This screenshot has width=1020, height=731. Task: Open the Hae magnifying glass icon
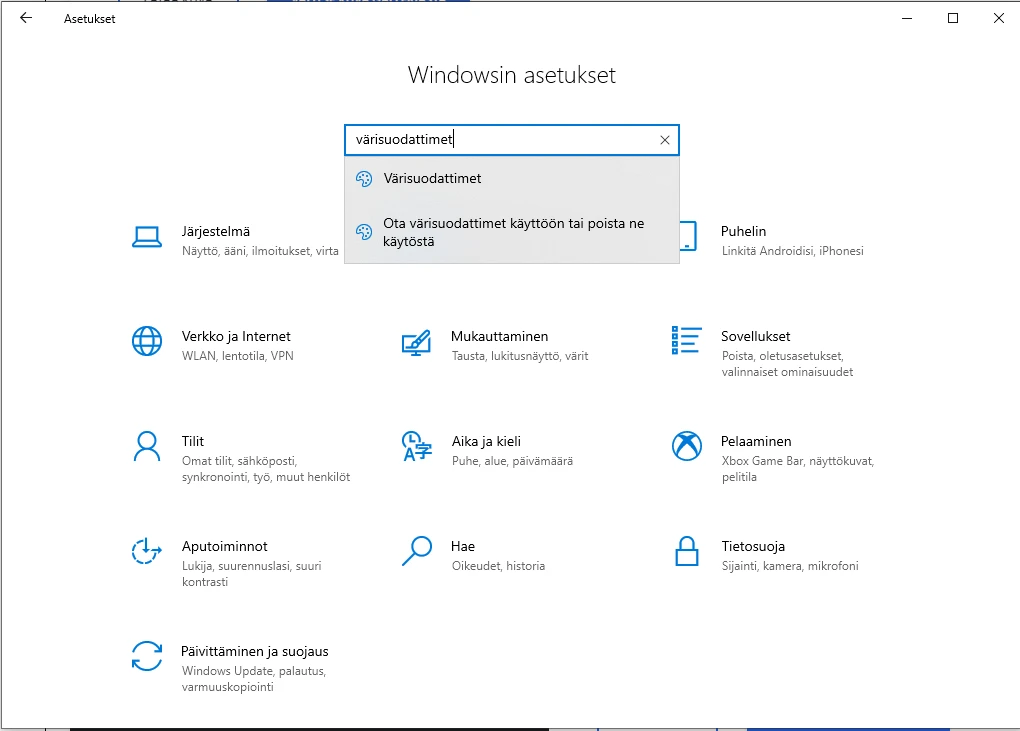point(416,551)
